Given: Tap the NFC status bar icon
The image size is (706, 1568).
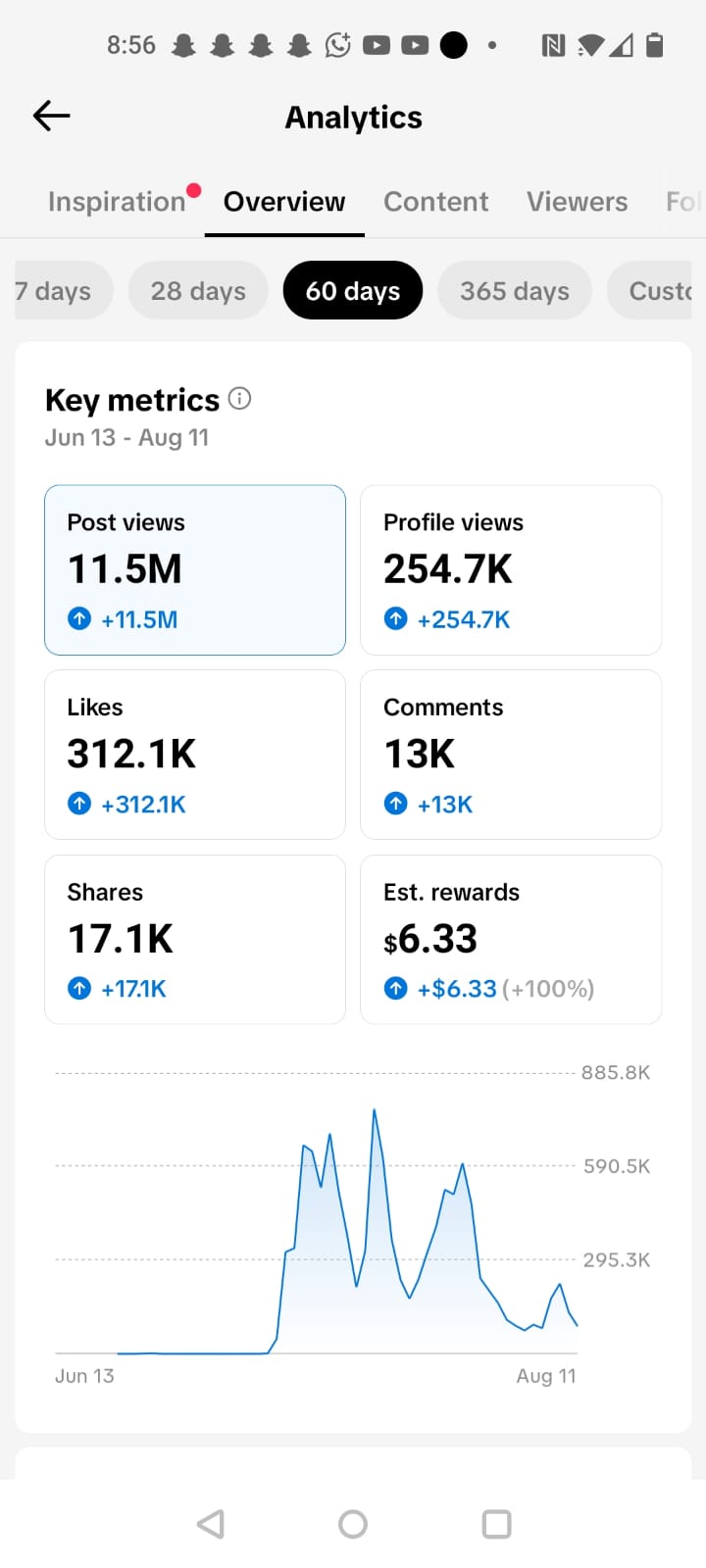Looking at the screenshot, I should (553, 45).
